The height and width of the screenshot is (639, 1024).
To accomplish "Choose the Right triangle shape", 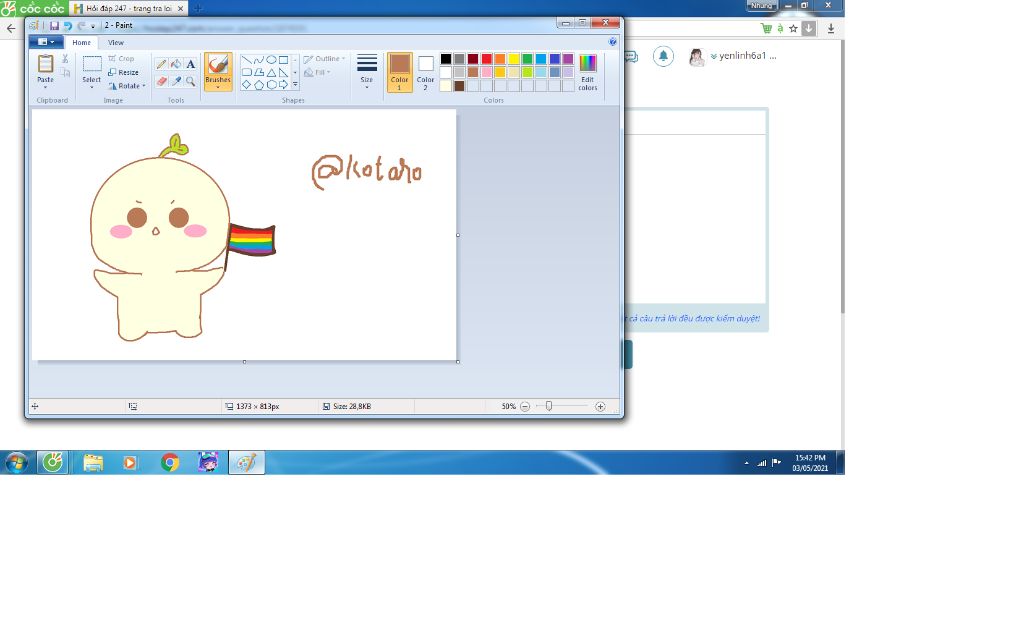I will (283, 72).
